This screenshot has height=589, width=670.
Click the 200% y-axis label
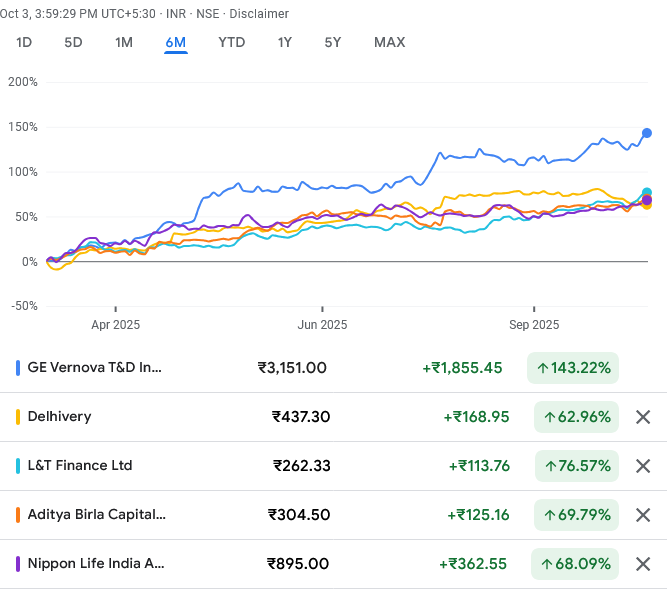[23, 82]
